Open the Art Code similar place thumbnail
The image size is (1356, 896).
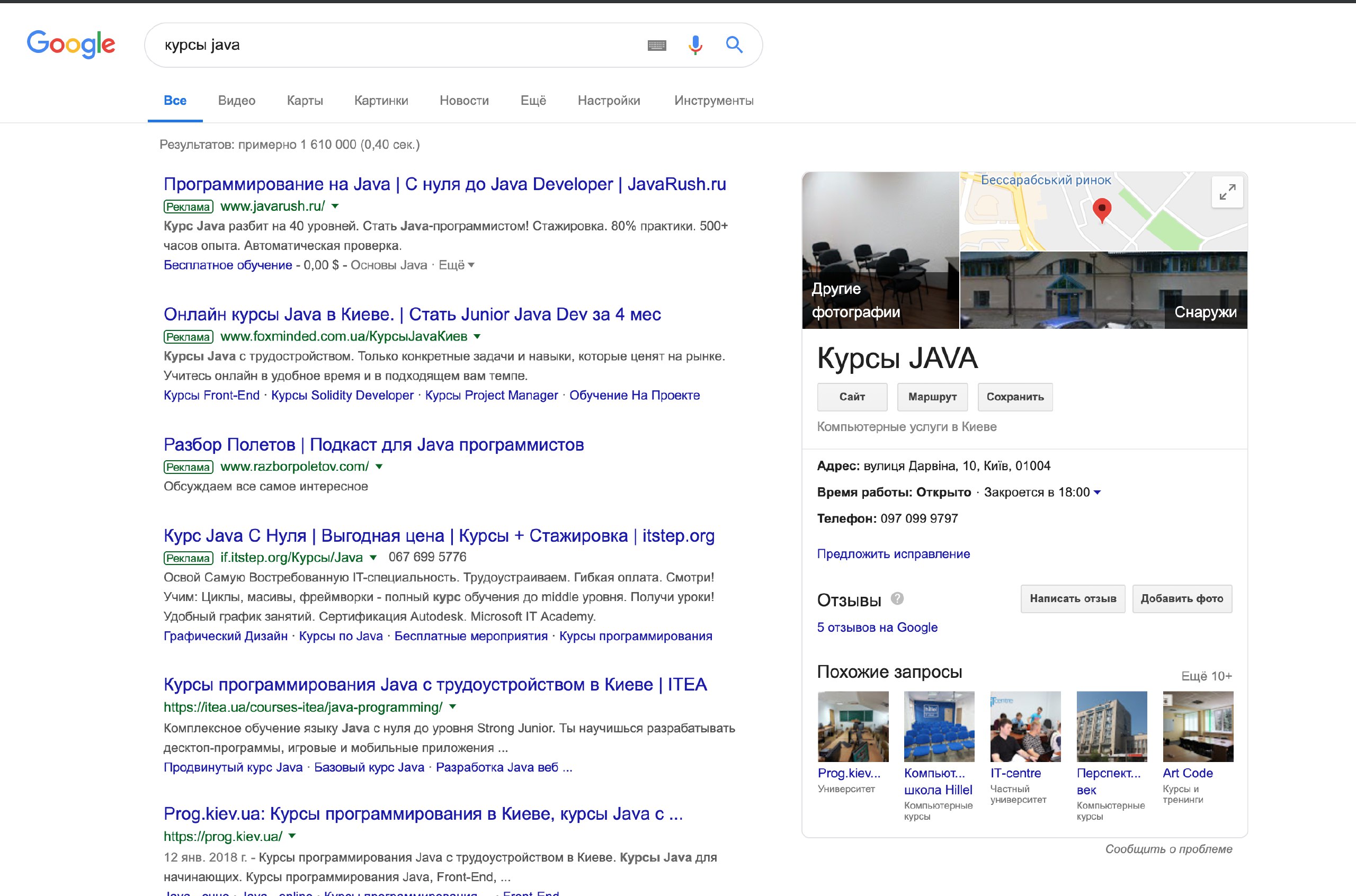tap(1198, 727)
